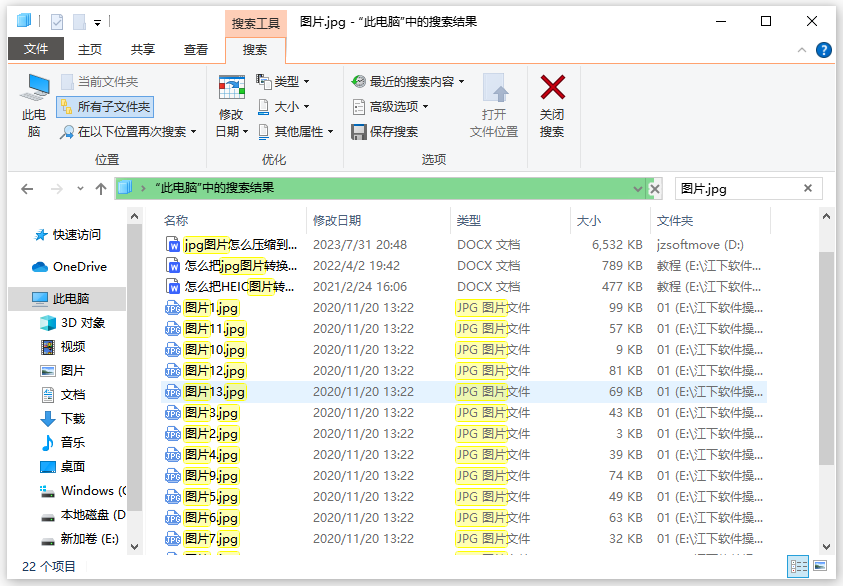This screenshot has height=586, width=843.
Task: Collapse the ribbon with the up chevron
Action: click(x=802, y=50)
